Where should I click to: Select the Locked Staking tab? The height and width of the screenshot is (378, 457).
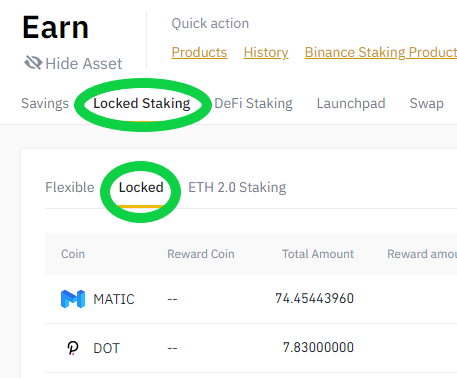[x=142, y=103]
